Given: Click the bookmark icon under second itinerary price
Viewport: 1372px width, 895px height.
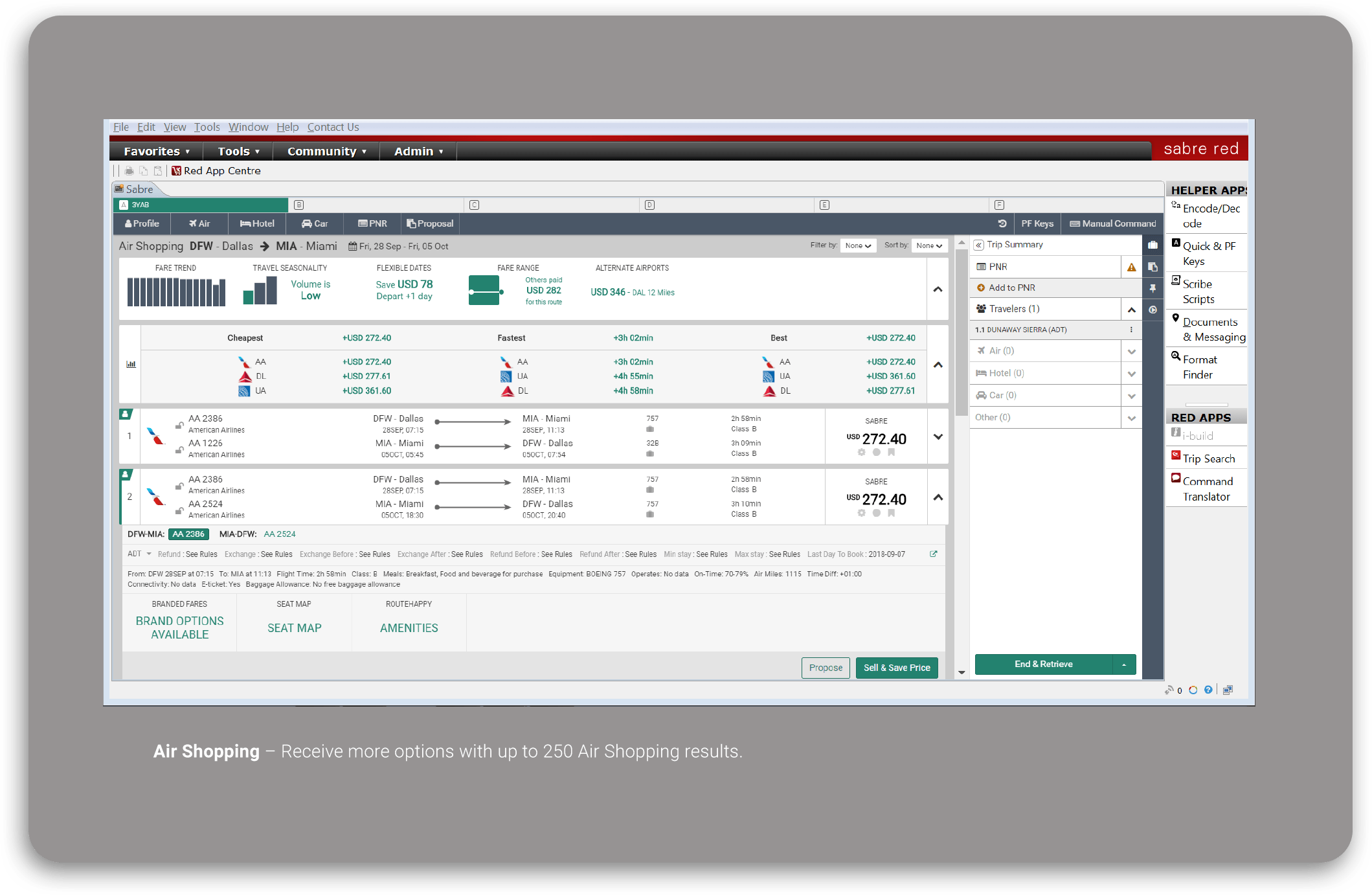Looking at the screenshot, I should pos(891,513).
